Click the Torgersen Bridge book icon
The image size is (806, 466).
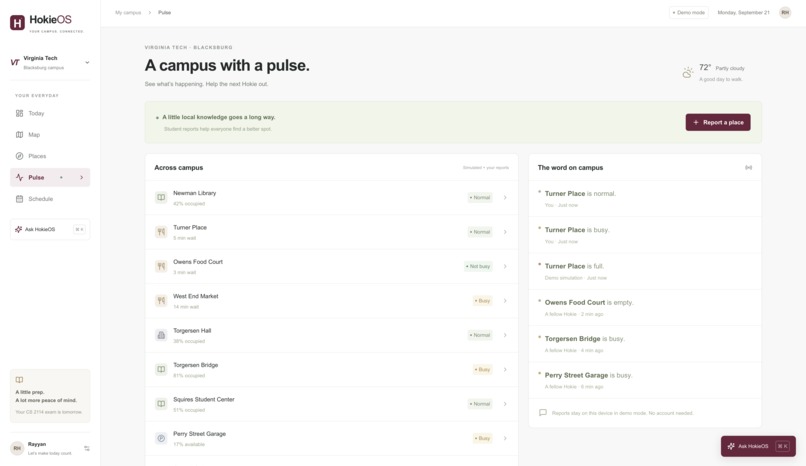[161, 369]
